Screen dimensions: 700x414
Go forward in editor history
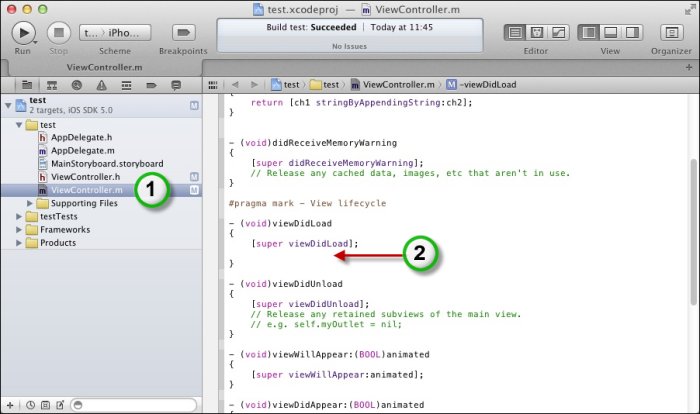[254, 85]
